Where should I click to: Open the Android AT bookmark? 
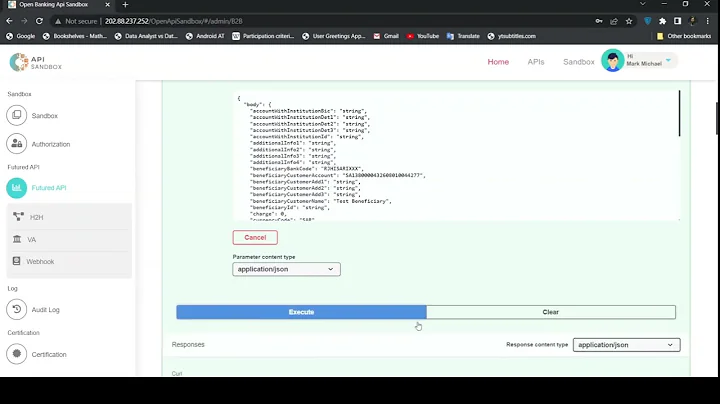[x=205, y=36]
